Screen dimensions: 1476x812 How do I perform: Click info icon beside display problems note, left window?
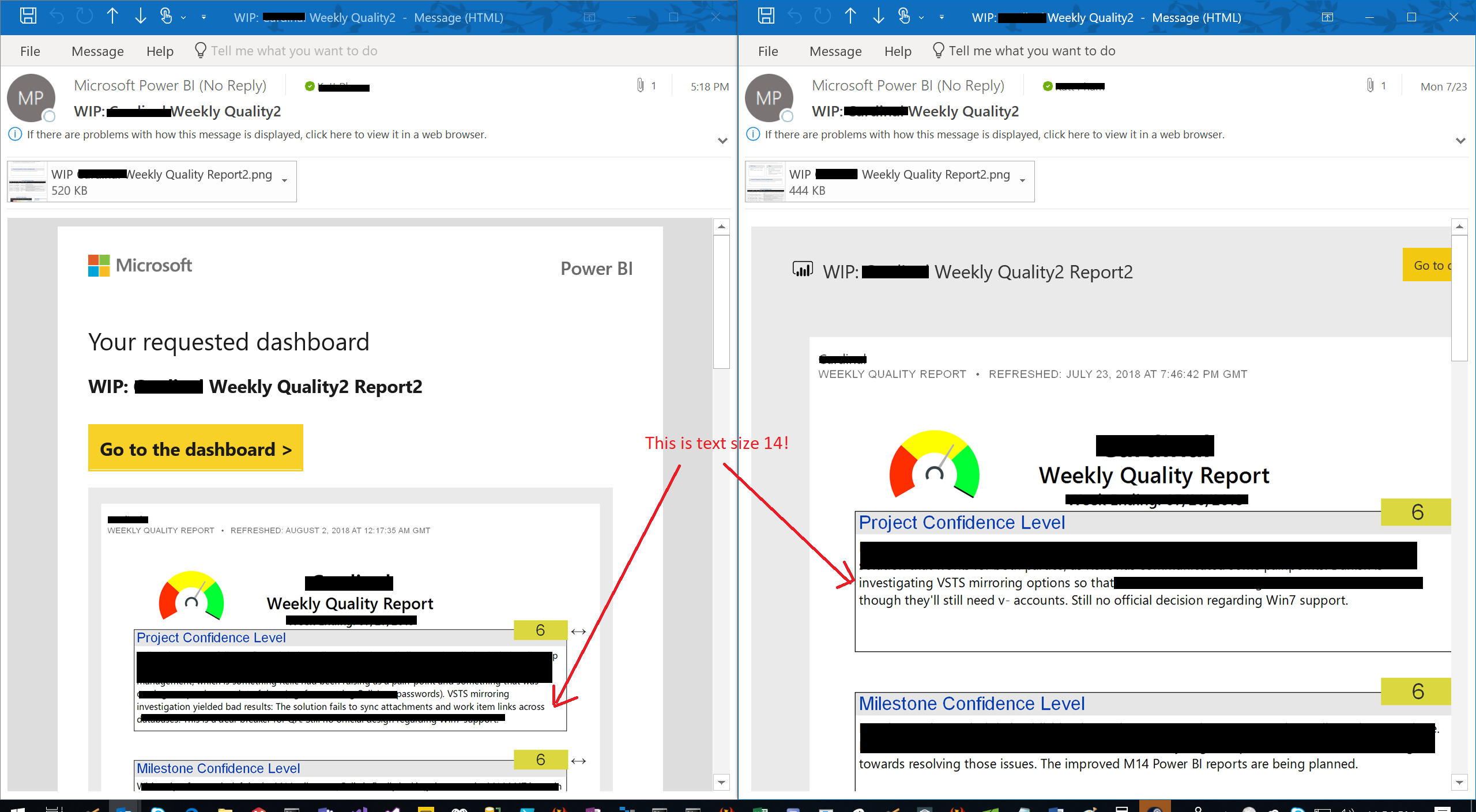tap(15, 134)
